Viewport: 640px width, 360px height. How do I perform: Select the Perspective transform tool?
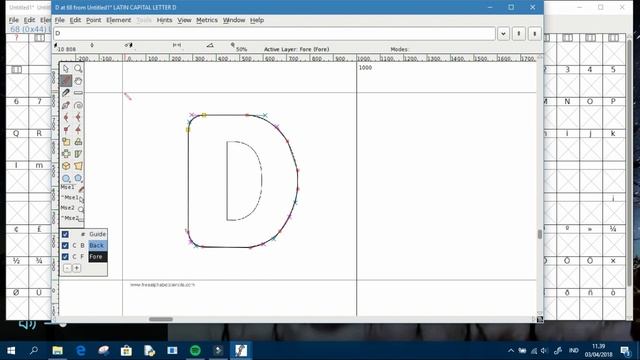coord(78,166)
